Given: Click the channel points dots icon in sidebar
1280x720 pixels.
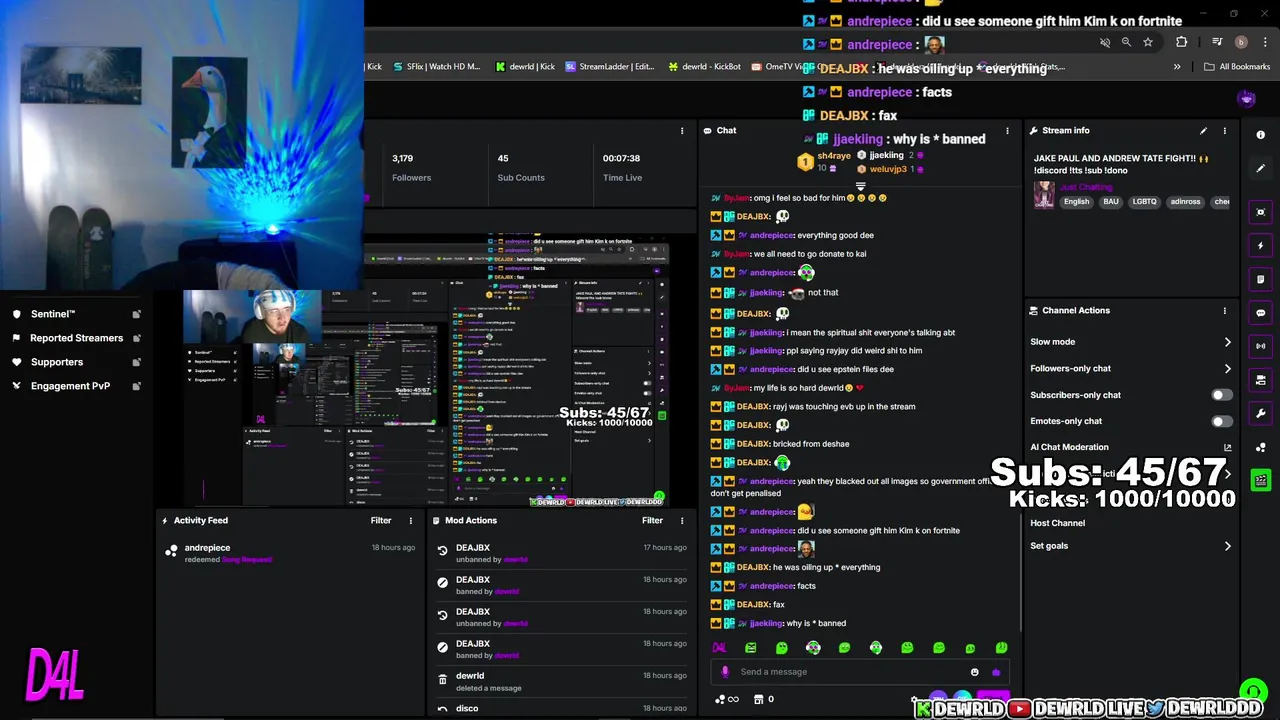Looking at the screenshot, I should pyautogui.click(x=1260, y=447).
